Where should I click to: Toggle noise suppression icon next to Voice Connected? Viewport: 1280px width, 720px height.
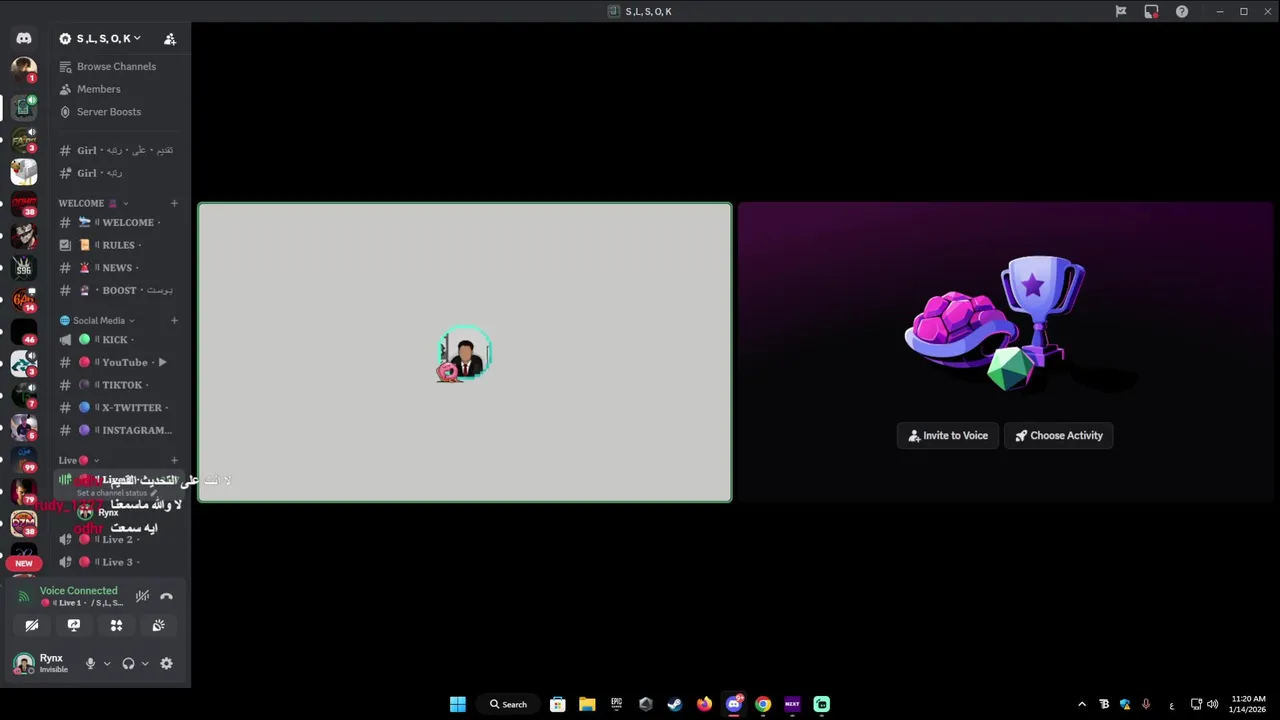tap(142, 596)
